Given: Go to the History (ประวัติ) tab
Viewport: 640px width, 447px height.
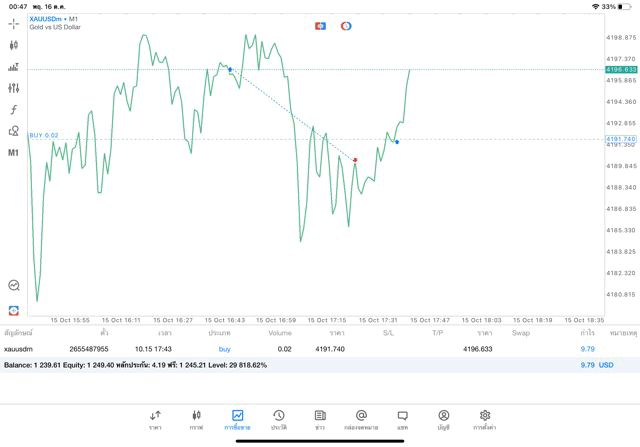Looking at the screenshot, I should coord(278,420).
